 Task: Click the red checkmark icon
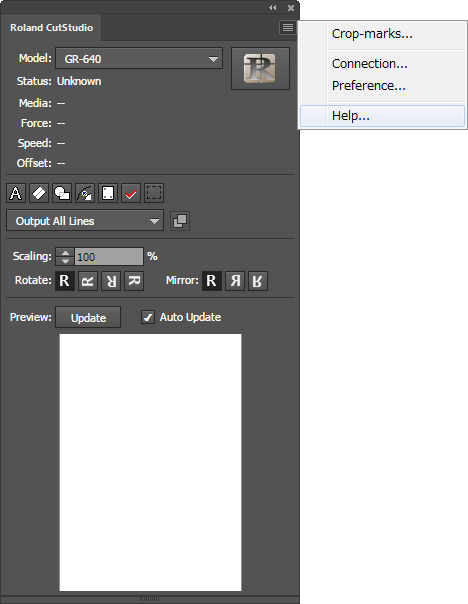click(x=131, y=193)
